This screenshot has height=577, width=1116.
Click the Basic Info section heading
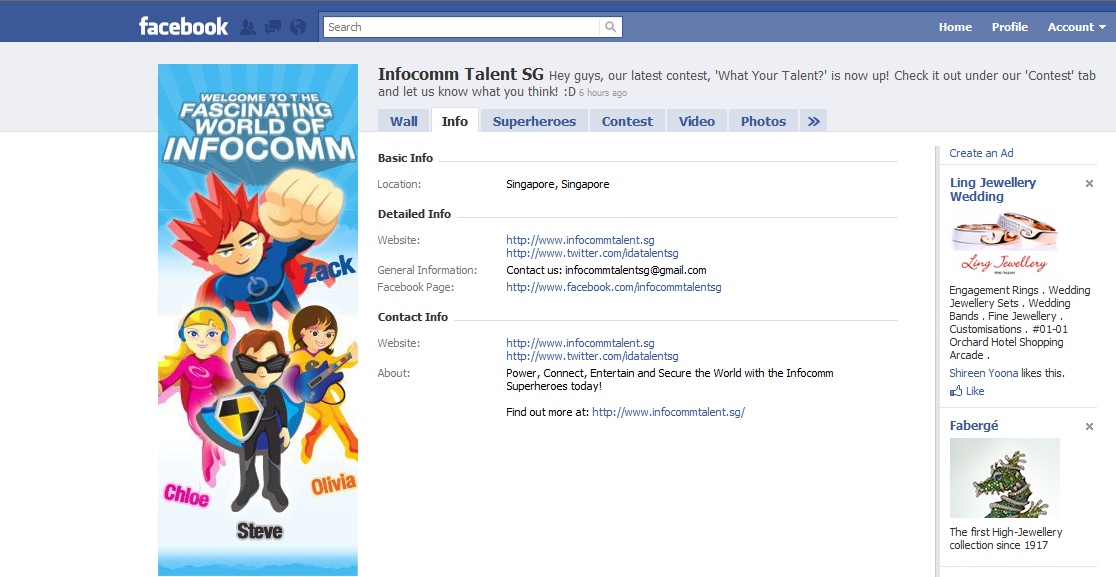coord(405,158)
